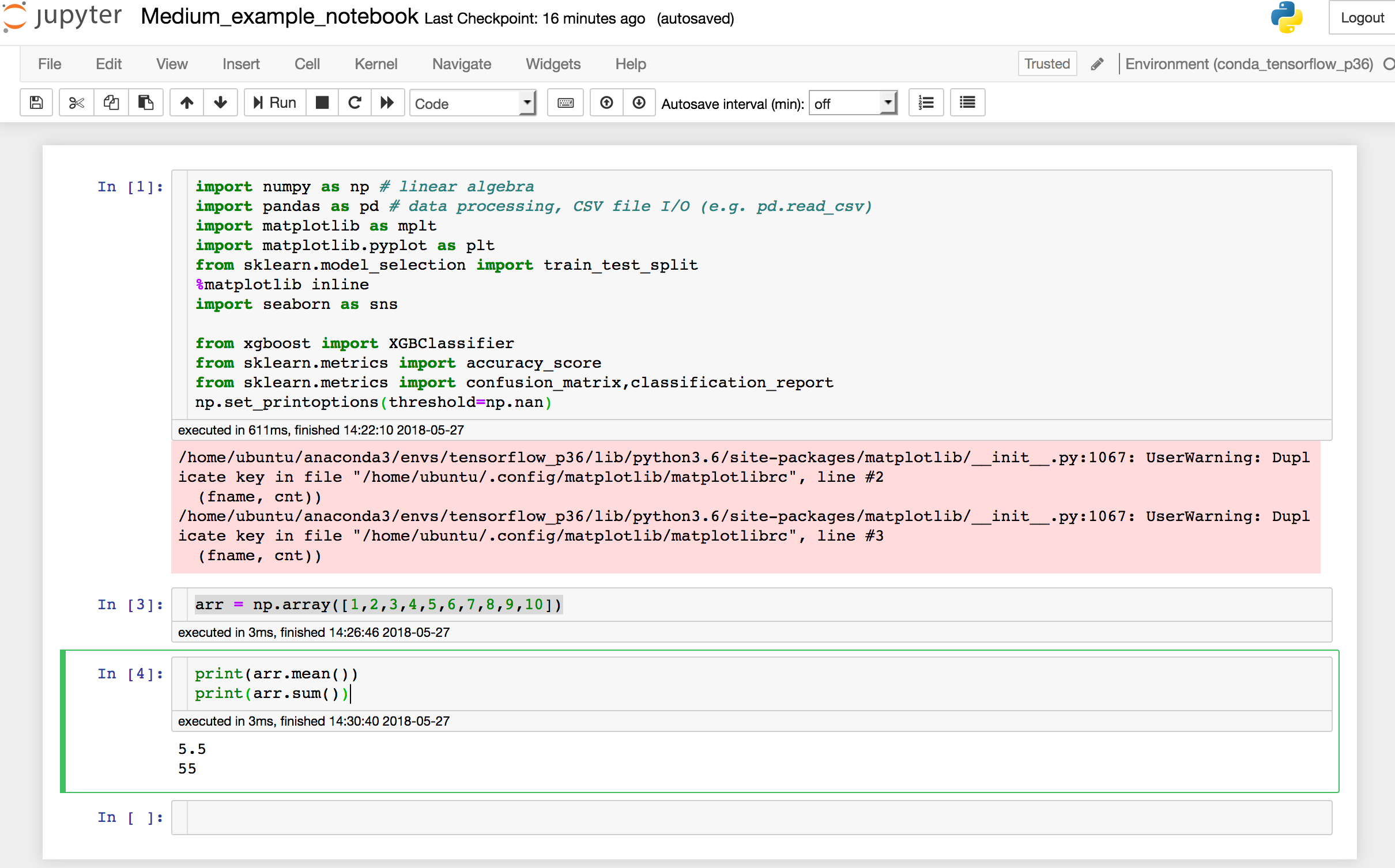Screen dimensions: 1395x868
Task: Open the command palette keyboard icon
Action: pyautogui.click(x=564, y=102)
